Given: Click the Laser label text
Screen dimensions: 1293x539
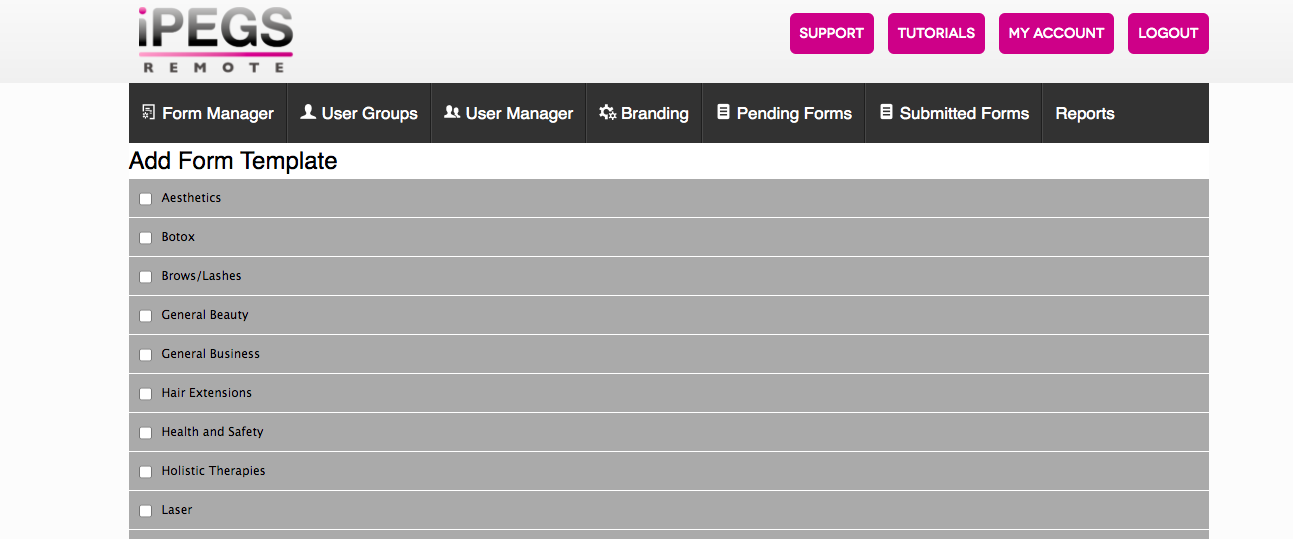Looking at the screenshot, I should [177, 510].
